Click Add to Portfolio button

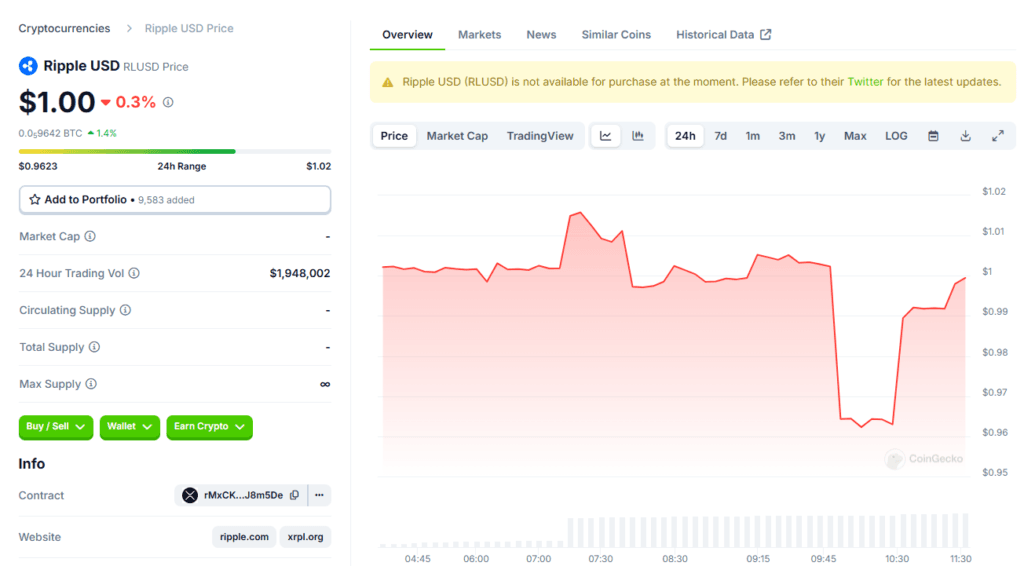click(x=174, y=200)
